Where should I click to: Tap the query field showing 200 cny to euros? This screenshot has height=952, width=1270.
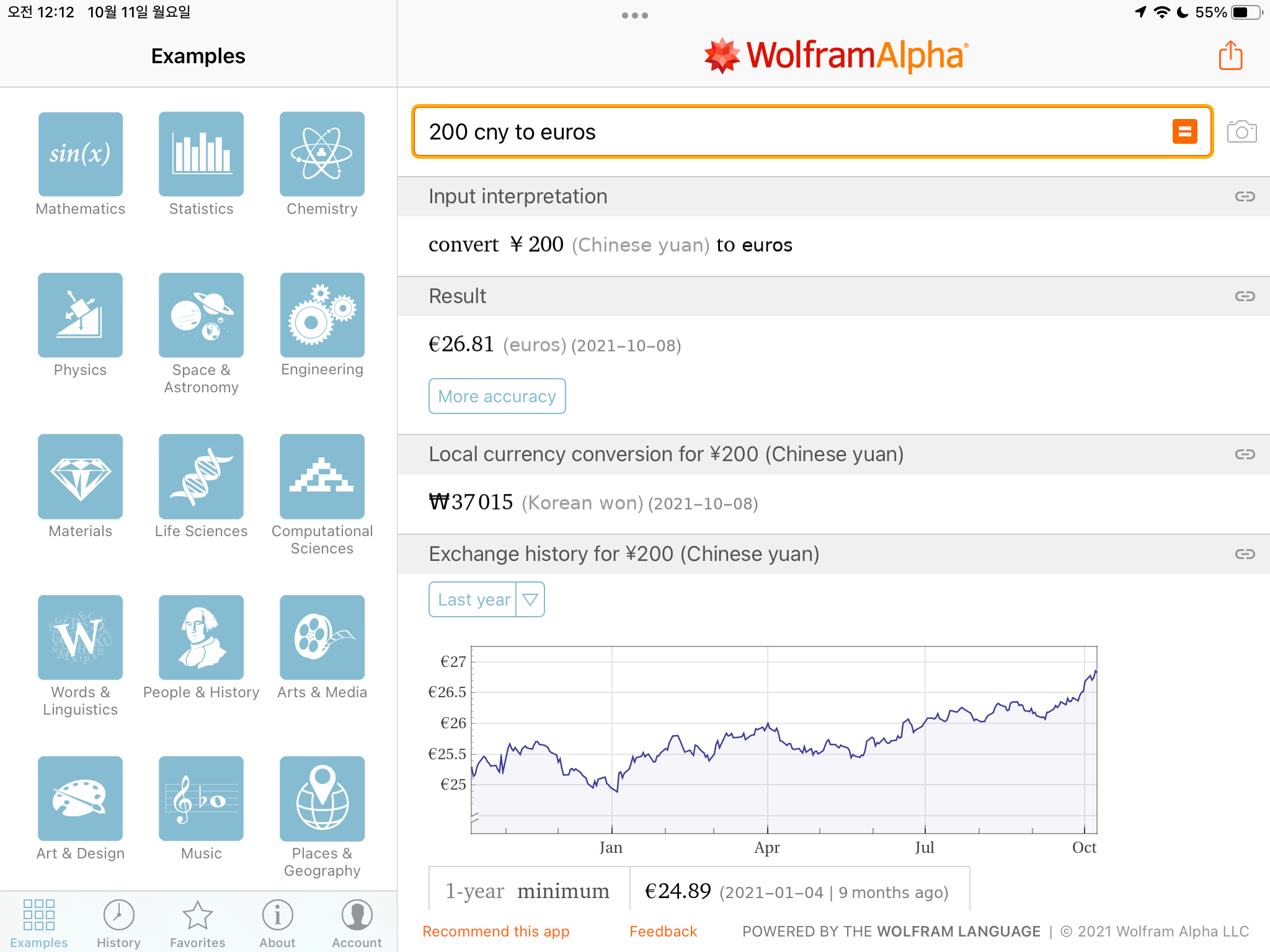[788, 132]
